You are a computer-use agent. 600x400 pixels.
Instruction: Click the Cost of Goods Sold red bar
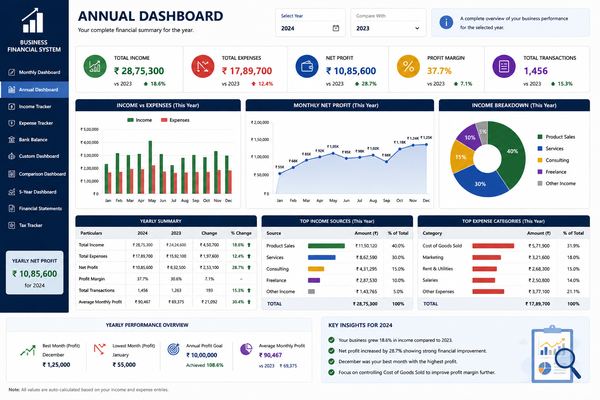(493, 246)
